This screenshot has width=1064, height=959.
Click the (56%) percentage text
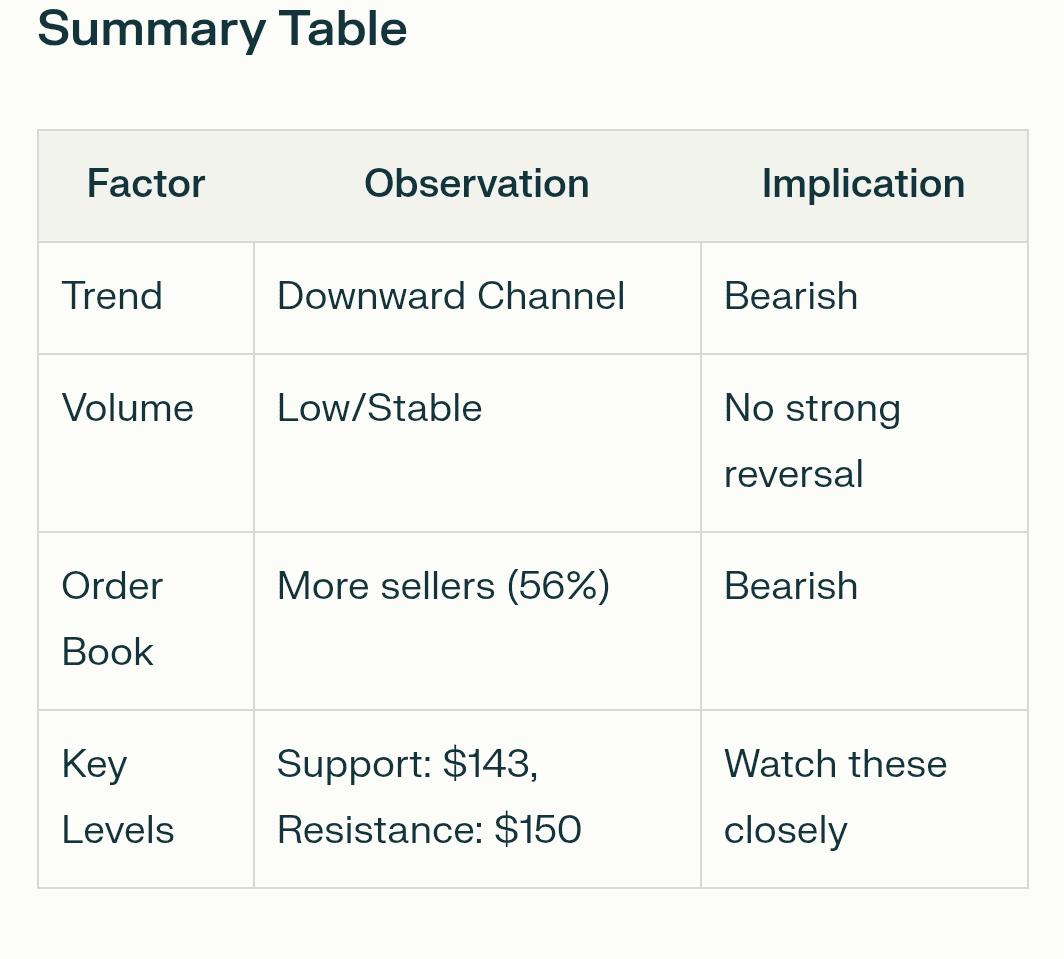(x=558, y=587)
